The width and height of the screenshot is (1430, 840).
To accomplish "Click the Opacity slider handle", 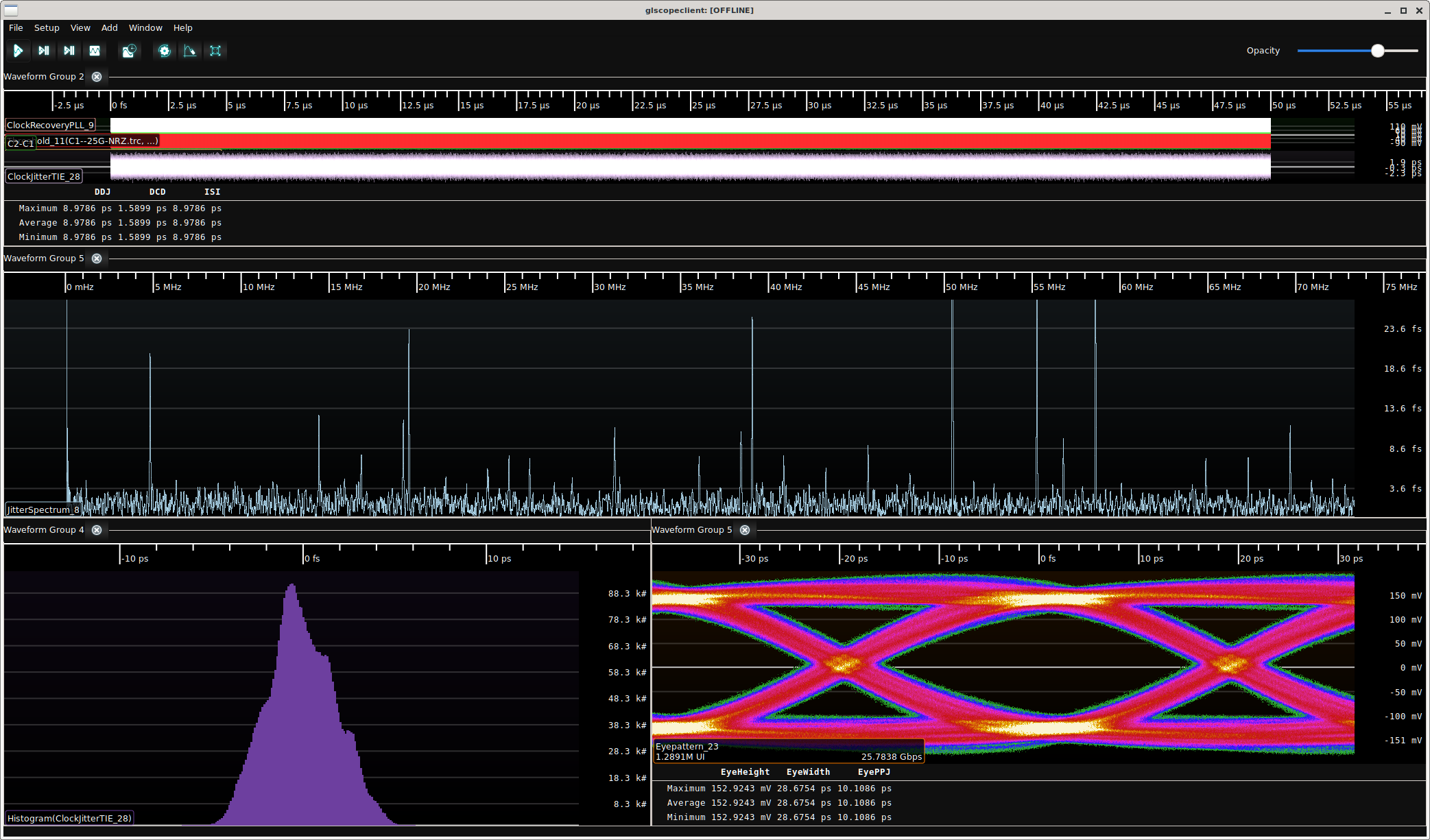I will (x=1378, y=51).
